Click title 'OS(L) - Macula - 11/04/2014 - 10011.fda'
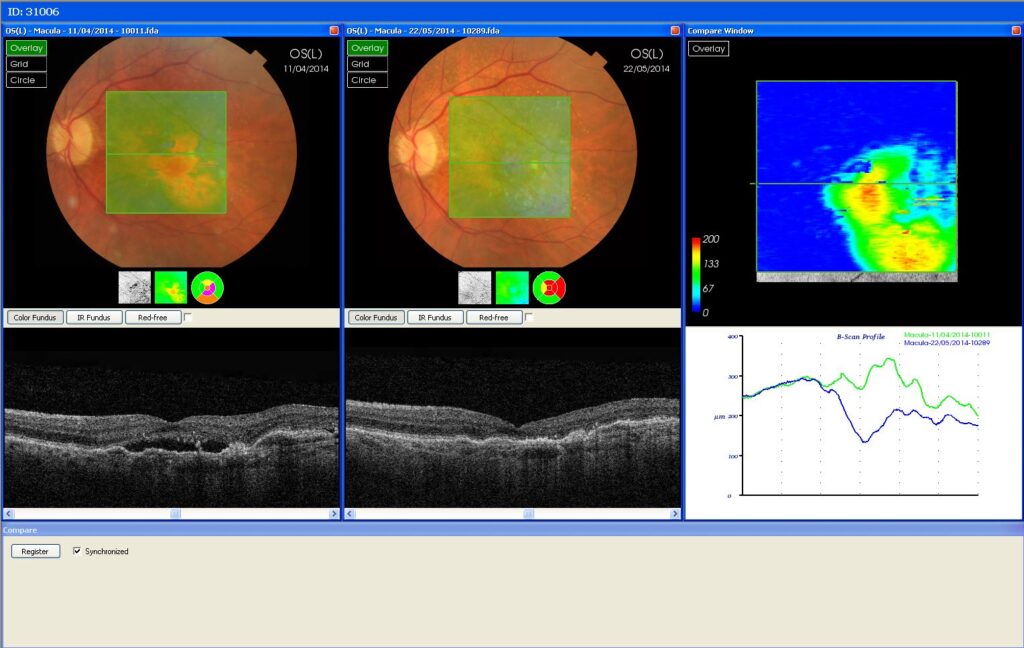 point(82,31)
